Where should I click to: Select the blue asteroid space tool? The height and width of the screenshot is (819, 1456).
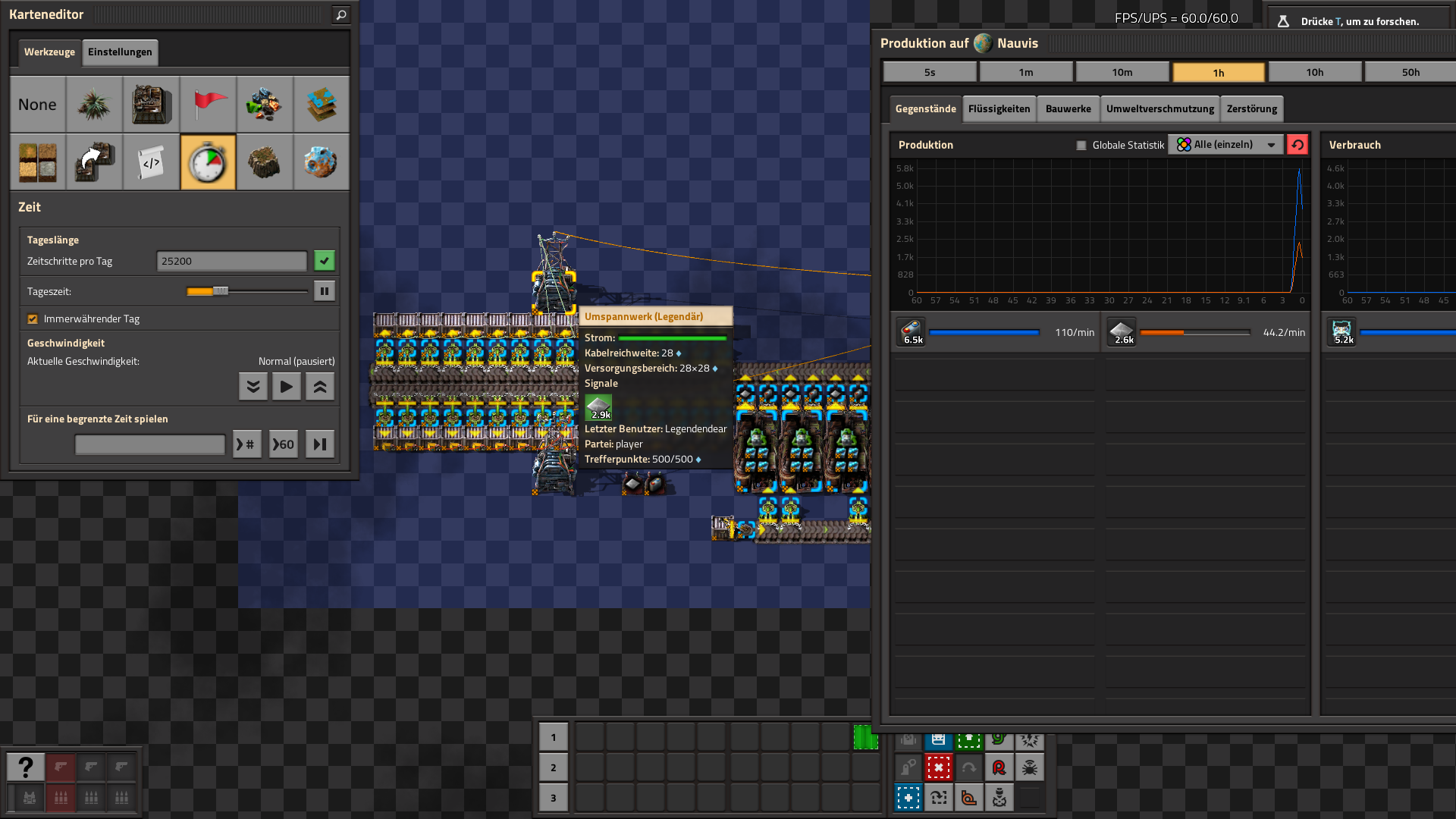pos(322,162)
